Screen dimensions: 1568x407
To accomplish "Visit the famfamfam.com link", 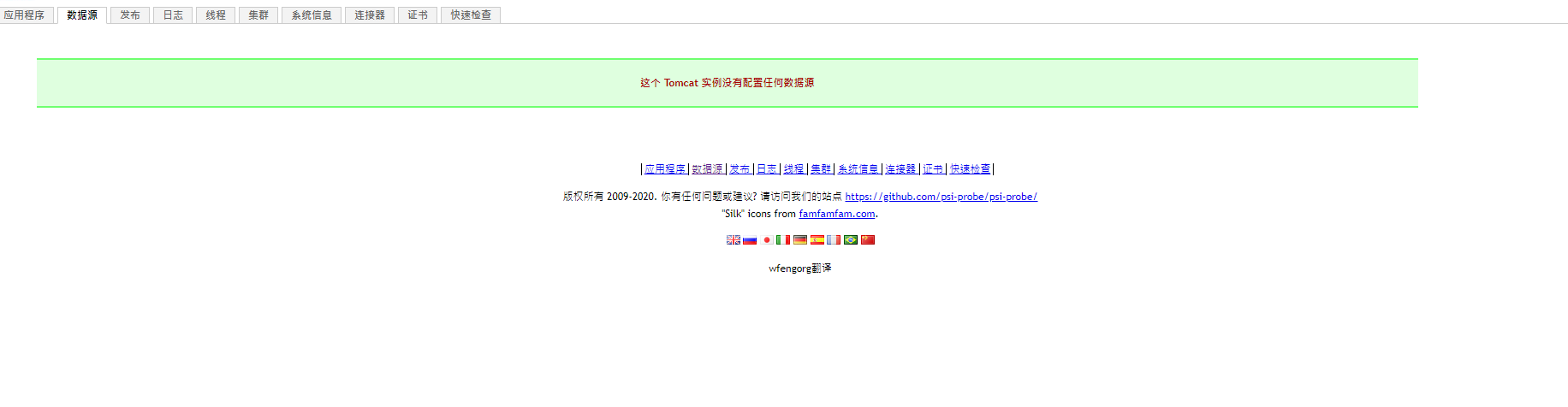I will click(837, 214).
